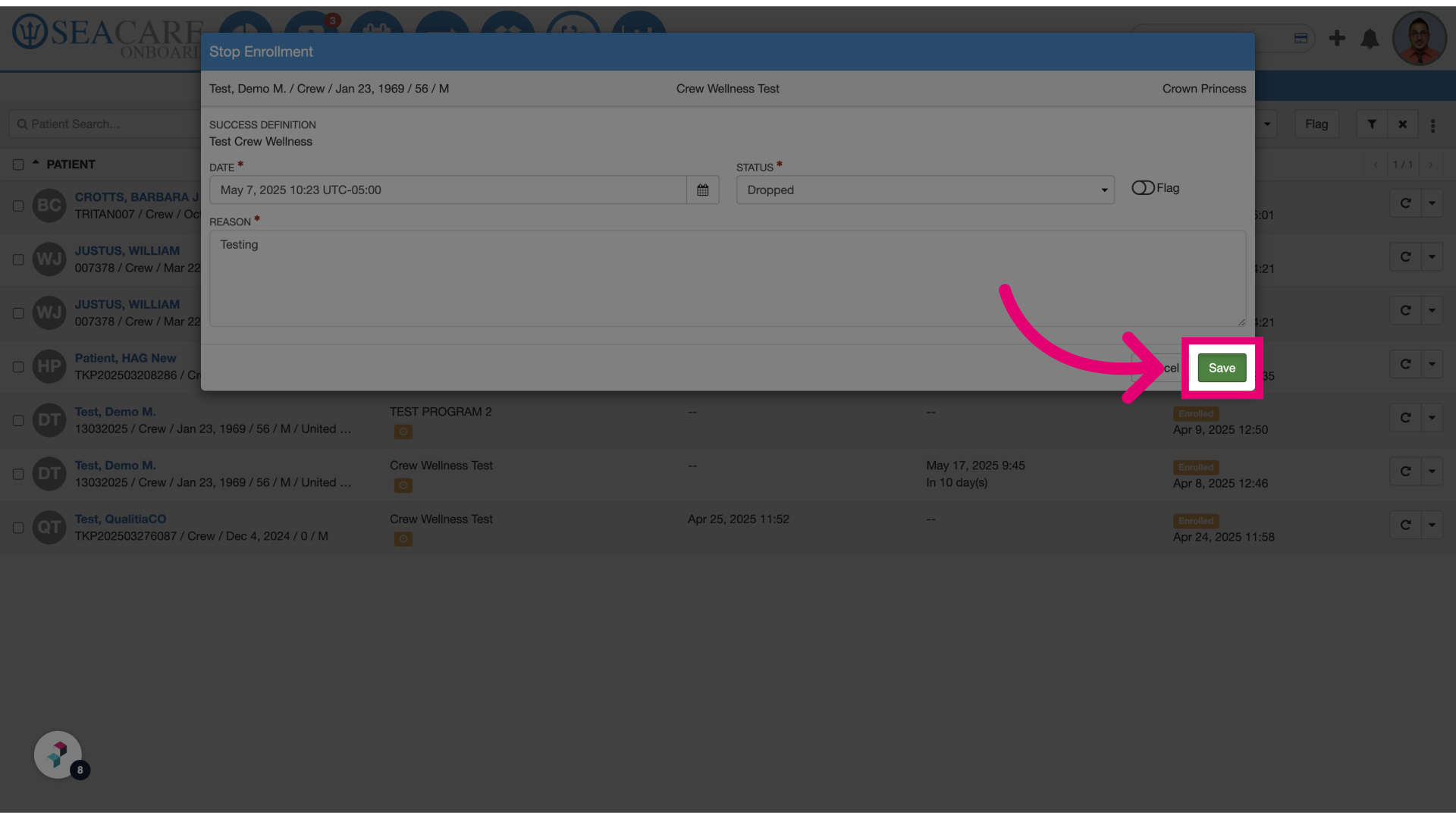Click the SeaCare Onboard logo
1456x819 pixels.
pos(107,36)
